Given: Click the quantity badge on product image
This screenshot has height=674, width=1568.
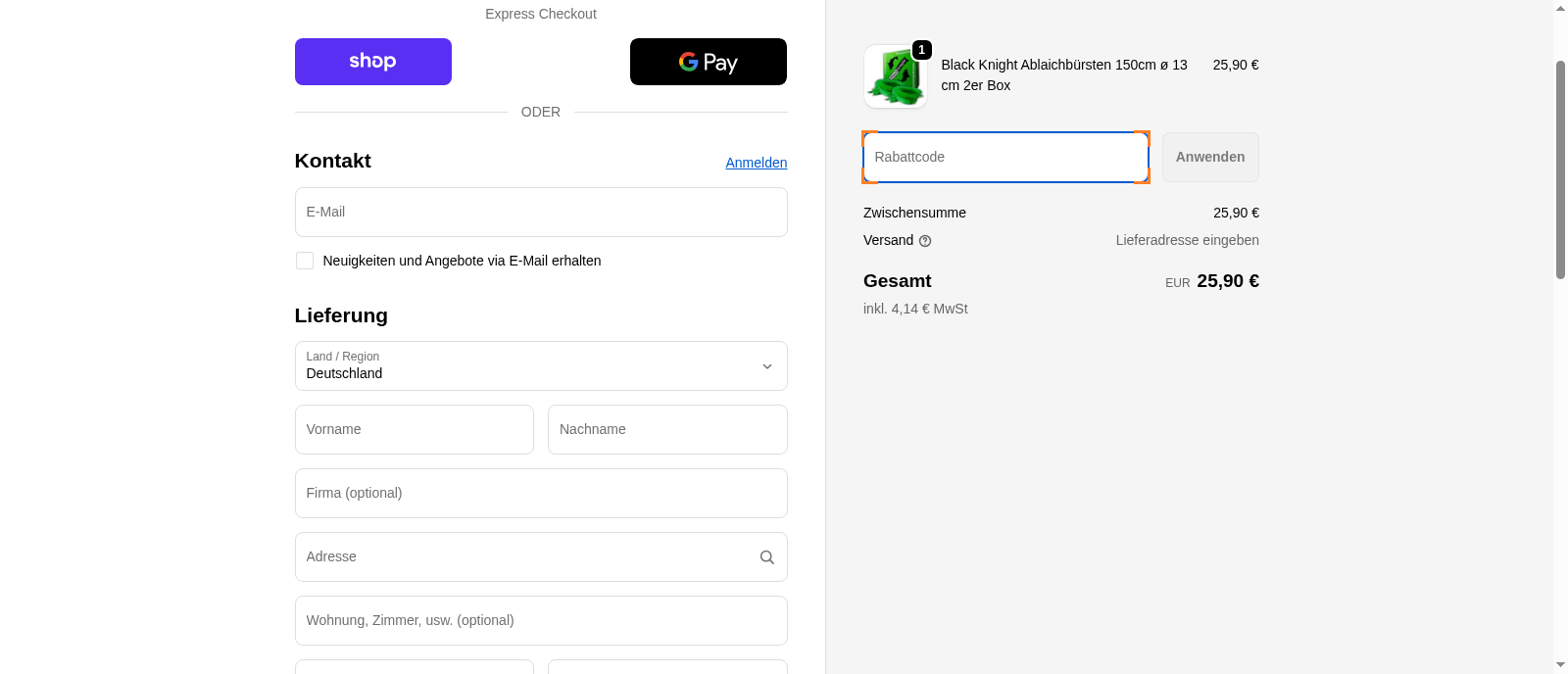Looking at the screenshot, I should click(921, 50).
